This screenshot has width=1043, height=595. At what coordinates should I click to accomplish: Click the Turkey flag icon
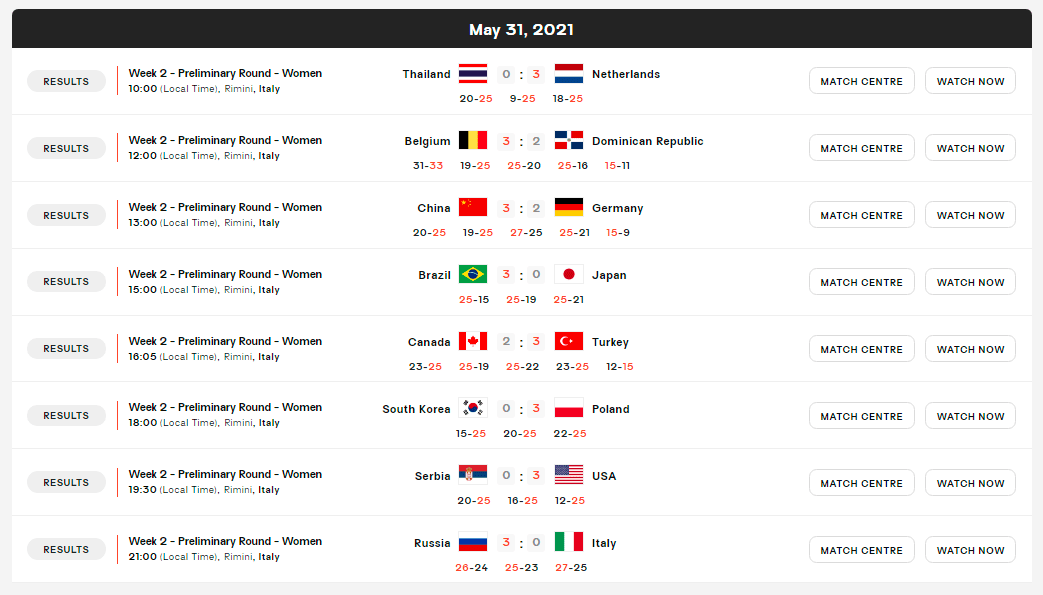pos(569,341)
